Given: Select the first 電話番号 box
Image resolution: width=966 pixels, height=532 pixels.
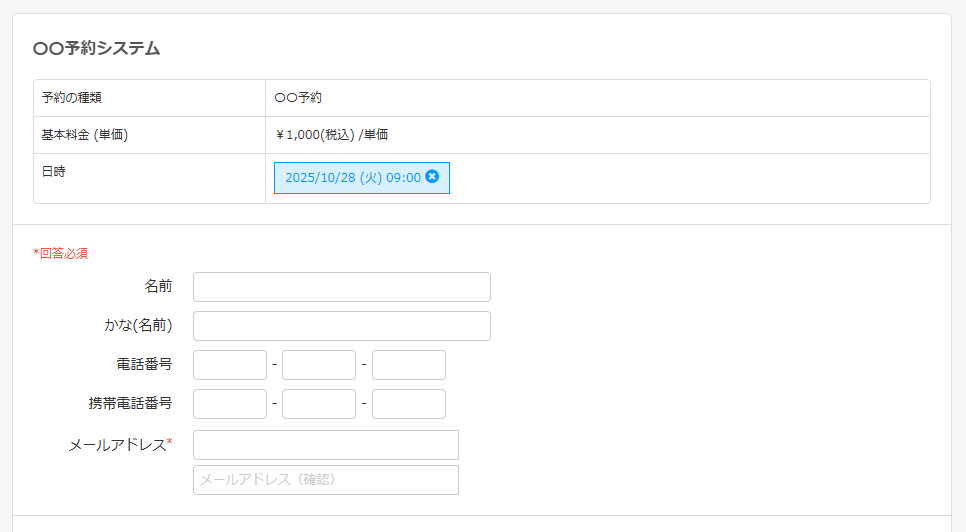Looking at the screenshot, I should (229, 365).
